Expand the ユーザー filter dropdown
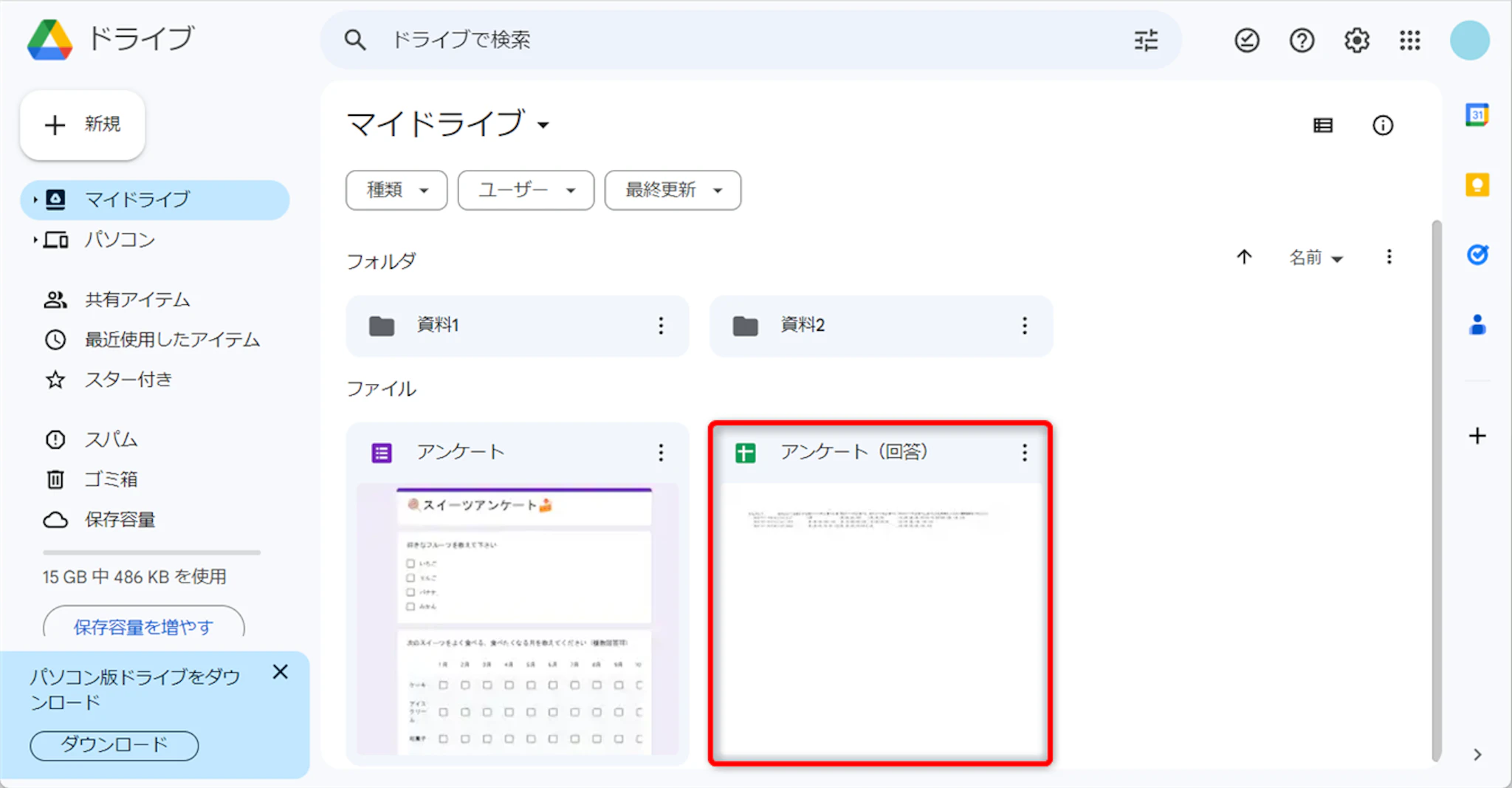The image size is (1512, 788). tap(526, 191)
